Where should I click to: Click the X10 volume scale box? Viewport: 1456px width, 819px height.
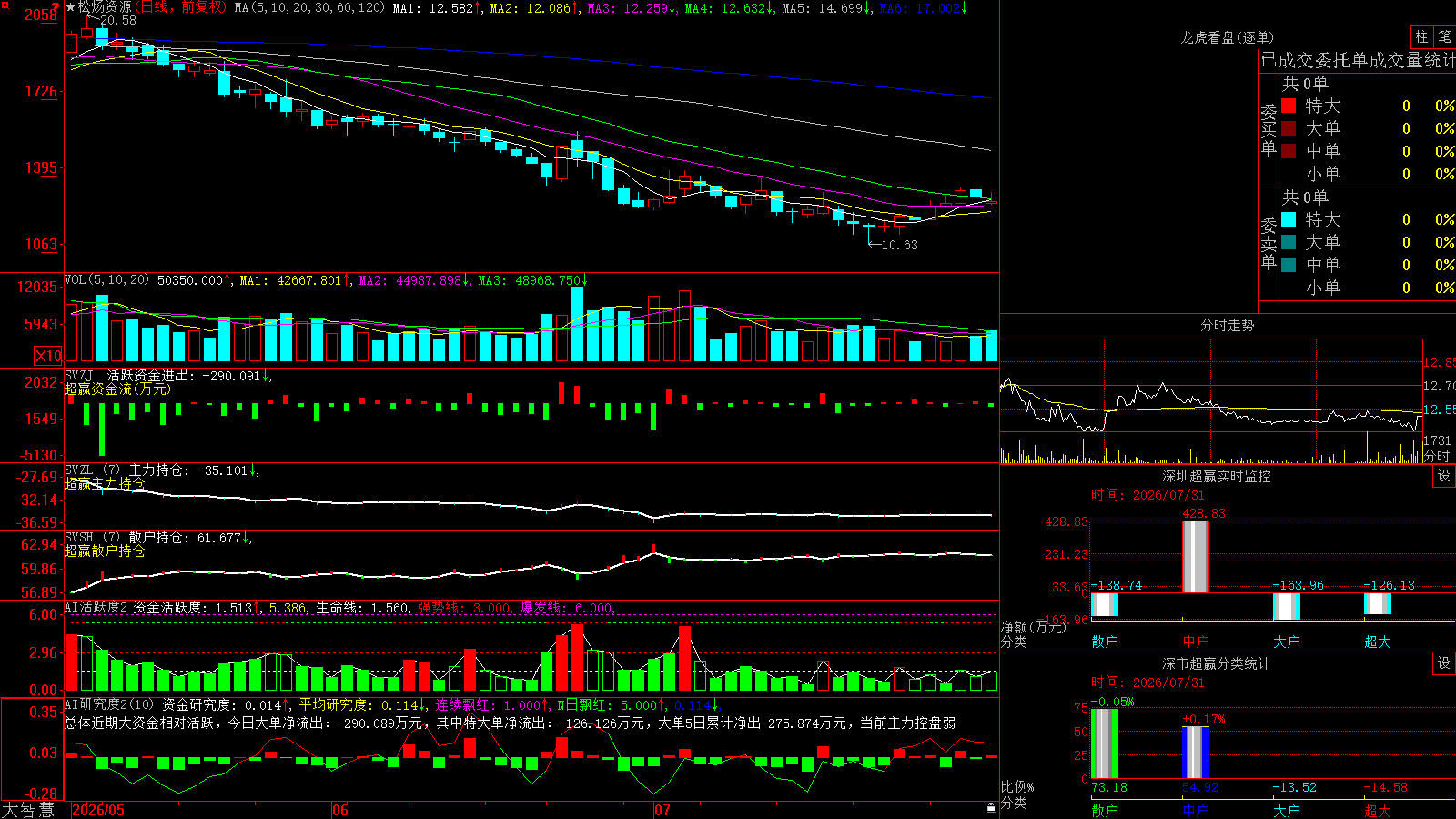pyautogui.click(x=48, y=356)
